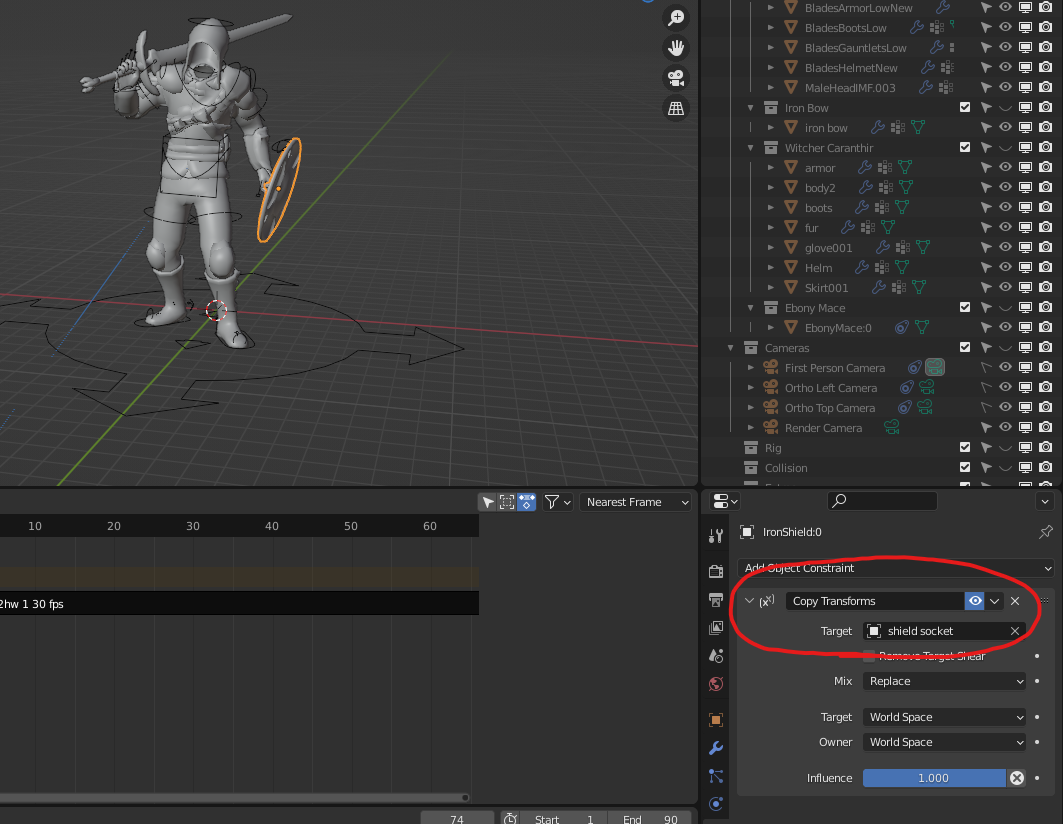The image size is (1063, 824).
Task: Click the Copy Transforms constraint name field
Action: point(875,601)
